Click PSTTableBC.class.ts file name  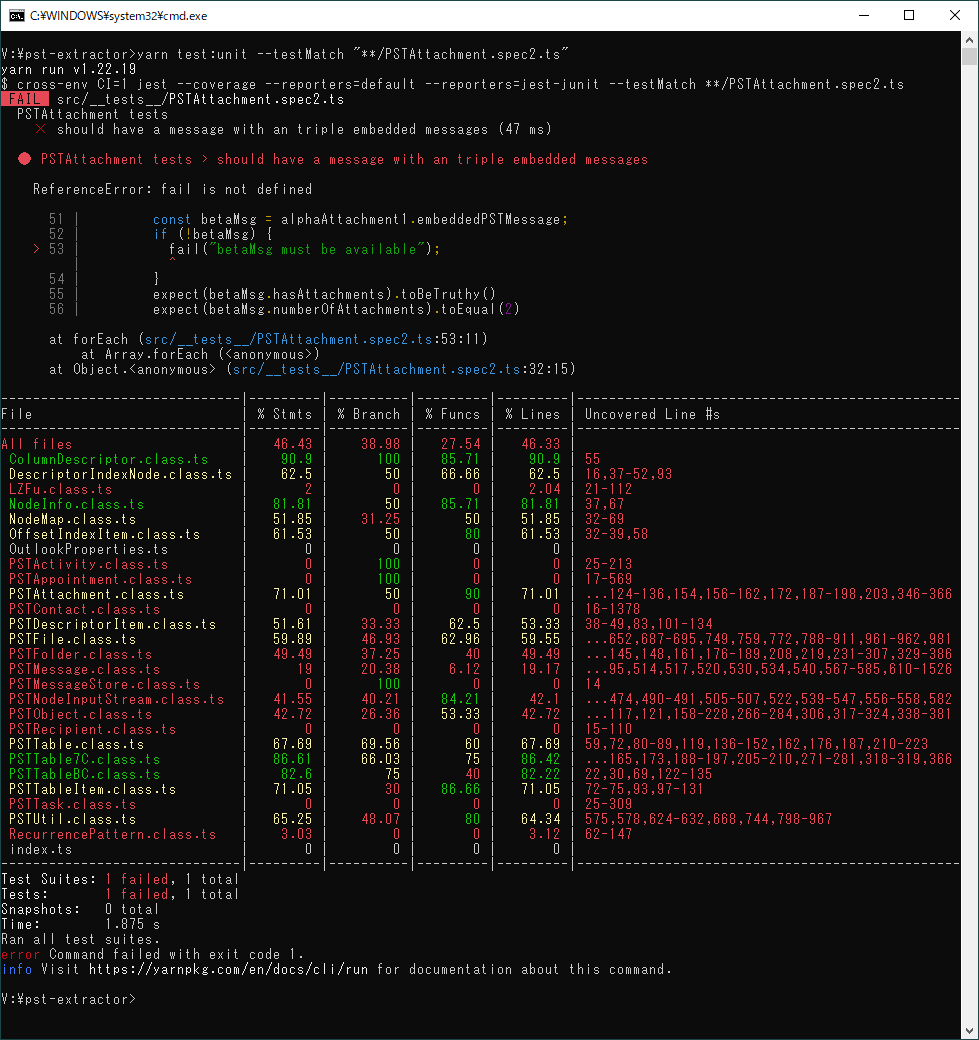[x=84, y=775]
